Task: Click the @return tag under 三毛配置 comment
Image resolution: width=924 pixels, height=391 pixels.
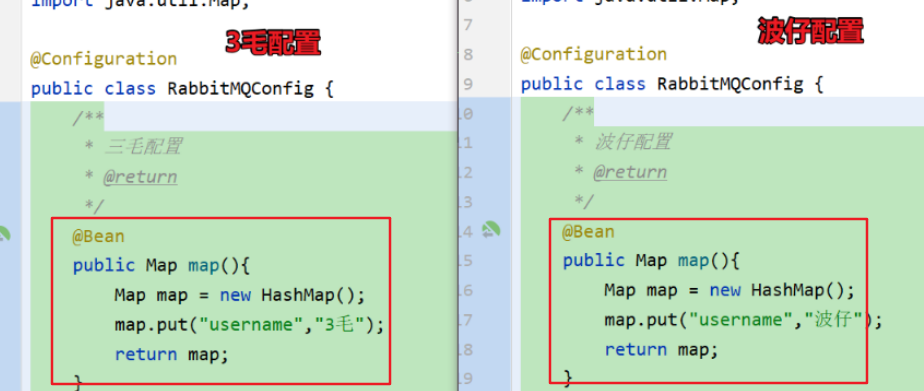Action: [140, 177]
